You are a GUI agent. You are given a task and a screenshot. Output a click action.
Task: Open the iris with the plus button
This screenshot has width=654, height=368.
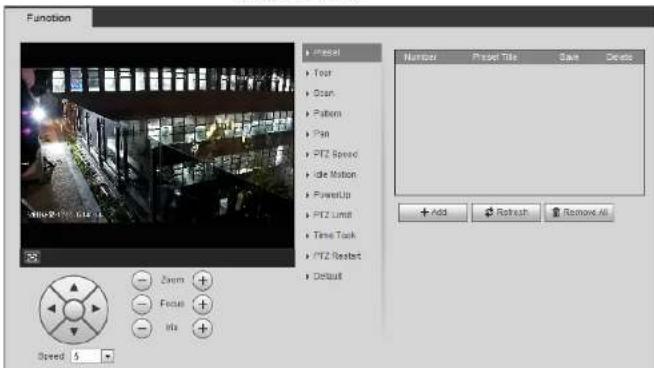point(203,329)
